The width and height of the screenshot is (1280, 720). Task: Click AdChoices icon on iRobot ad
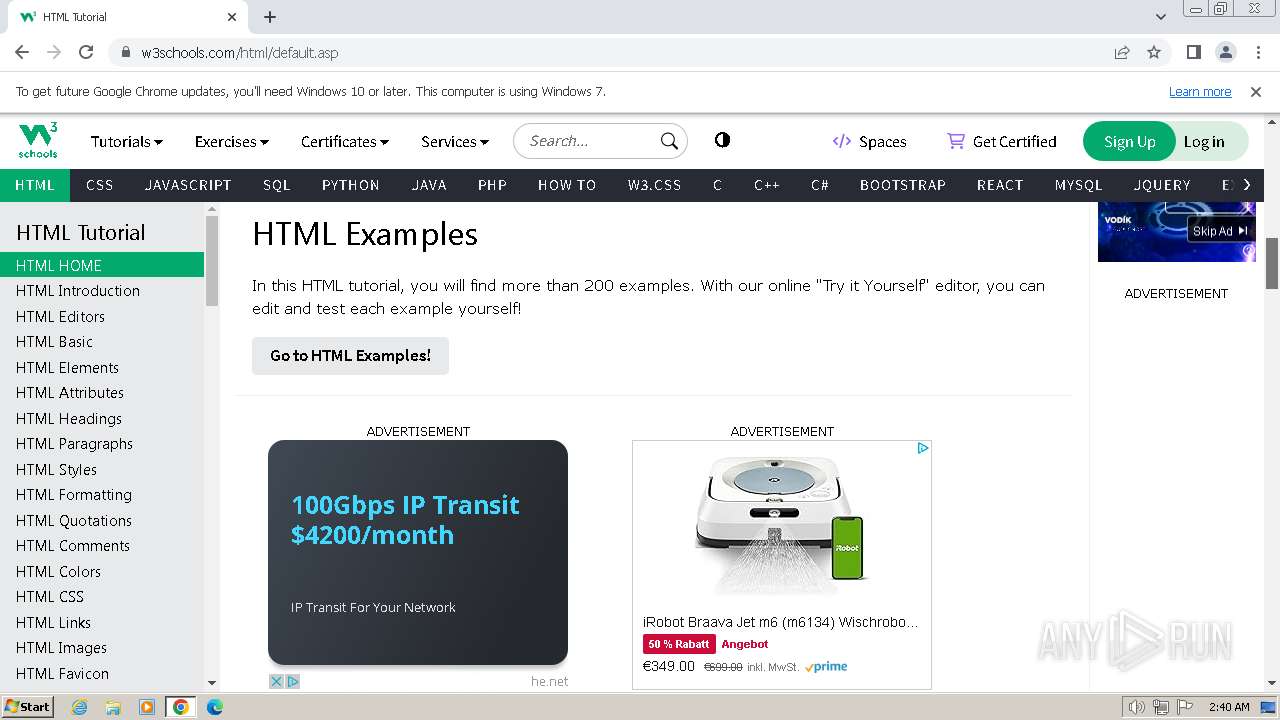pos(923,448)
